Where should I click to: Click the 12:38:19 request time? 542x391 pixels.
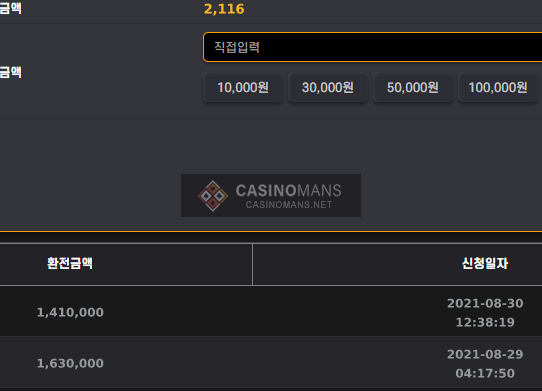tap(485, 322)
